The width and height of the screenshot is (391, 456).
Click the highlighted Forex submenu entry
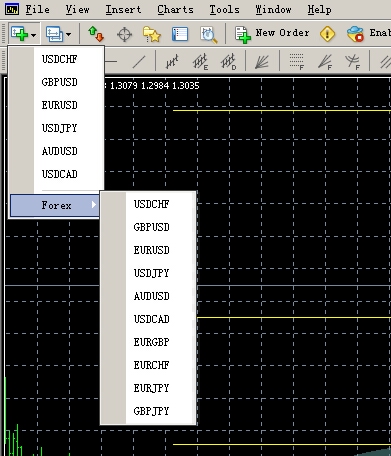tap(55, 205)
